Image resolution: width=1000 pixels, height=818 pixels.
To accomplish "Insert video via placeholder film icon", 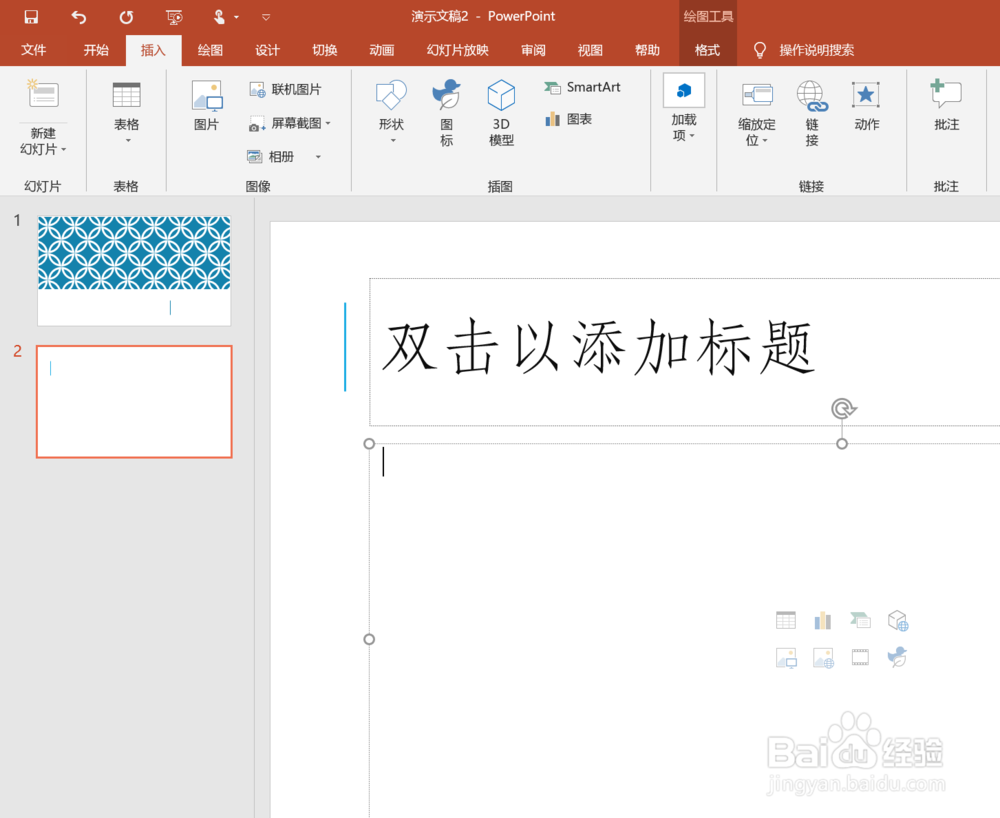I will [860, 657].
